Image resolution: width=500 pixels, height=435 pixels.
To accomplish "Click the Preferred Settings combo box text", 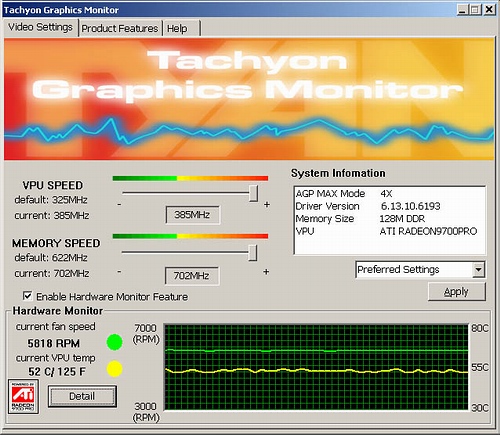I will point(398,269).
